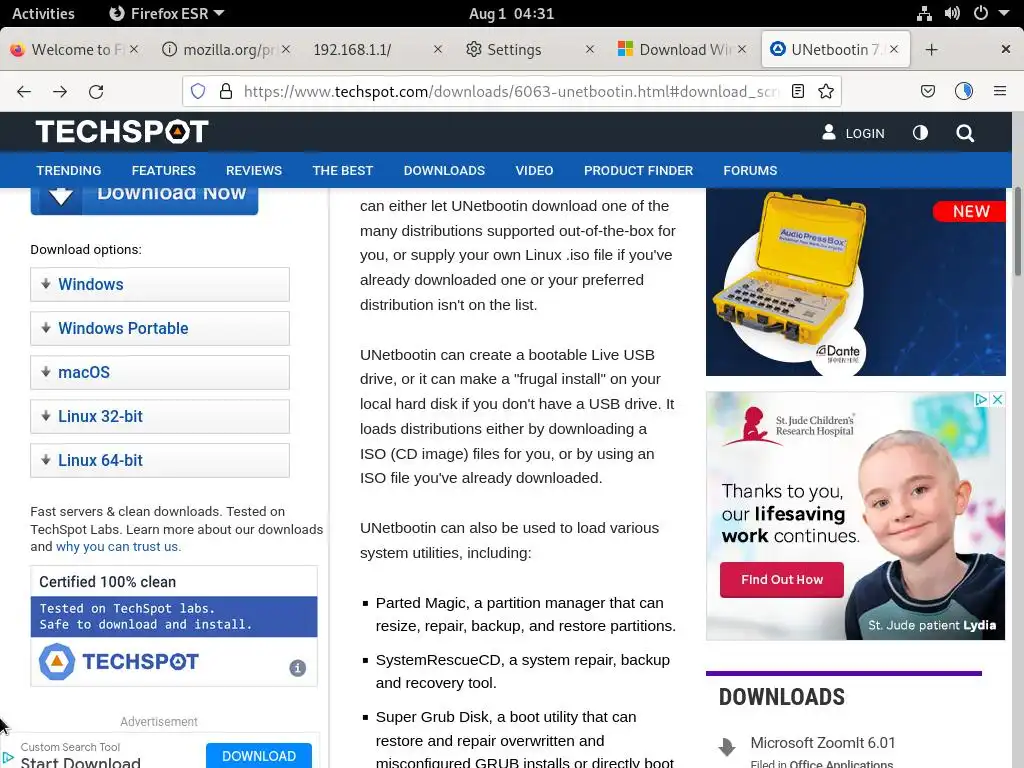The image size is (1024, 768).
Task: Open the Activities overview
Action: tap(43, 13)
